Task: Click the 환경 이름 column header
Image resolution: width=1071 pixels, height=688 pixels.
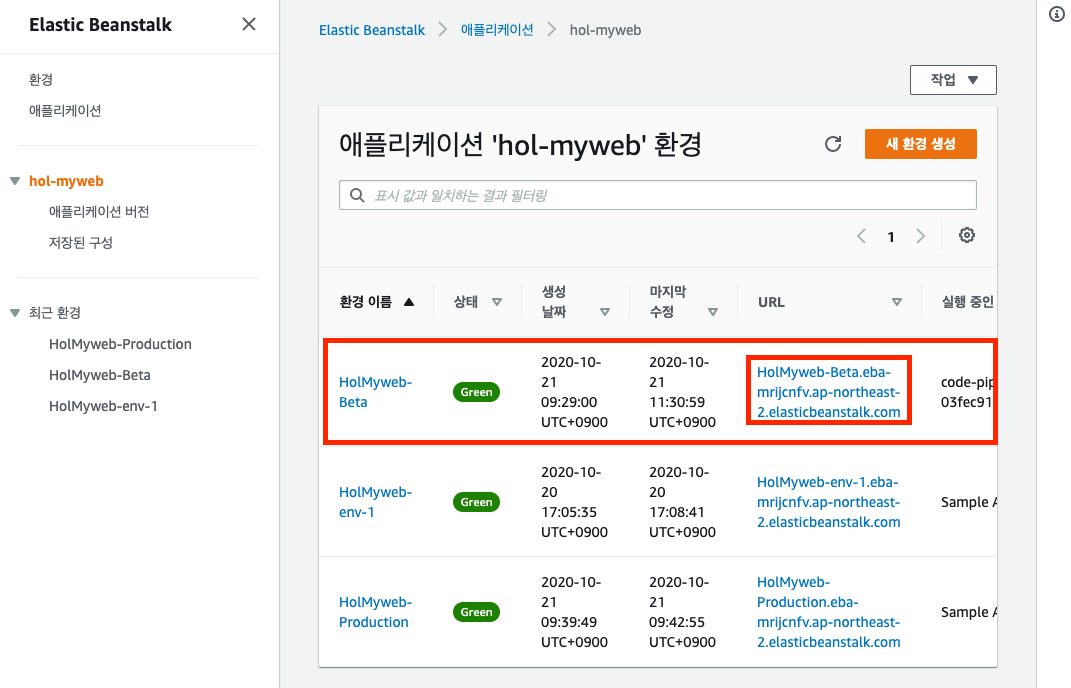Action: 365,302
